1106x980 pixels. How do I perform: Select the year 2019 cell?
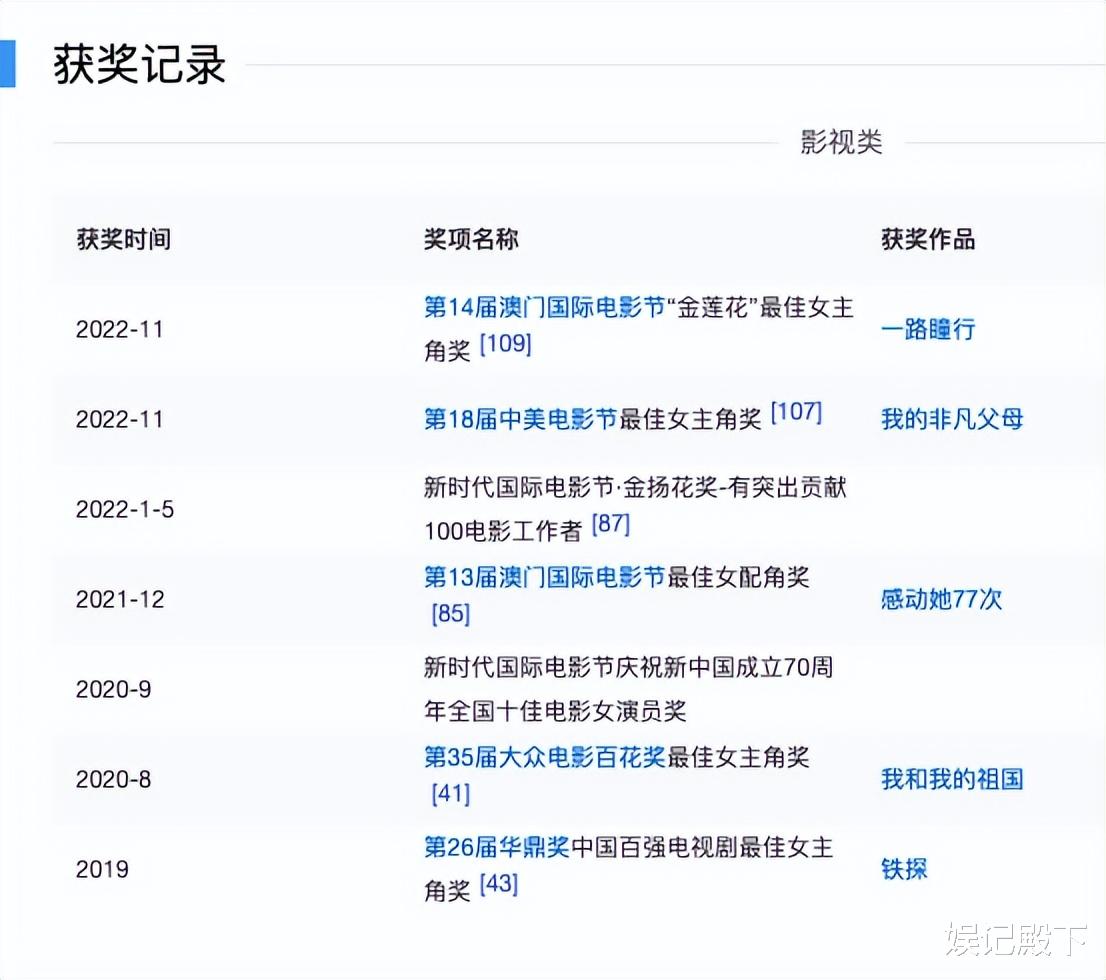[102, 869]
